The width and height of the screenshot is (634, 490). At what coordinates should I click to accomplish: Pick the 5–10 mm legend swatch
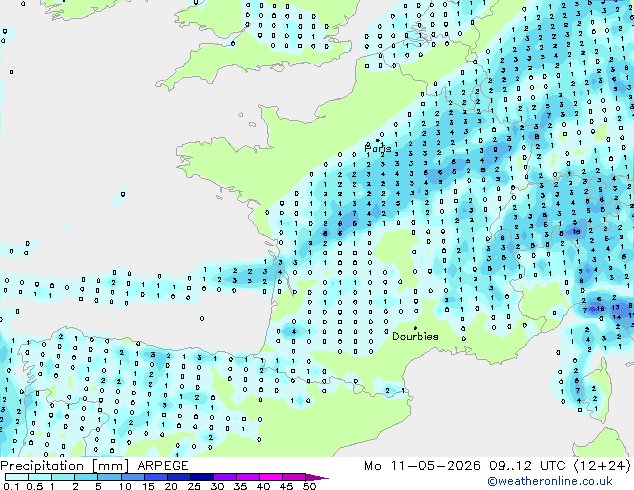109,477
